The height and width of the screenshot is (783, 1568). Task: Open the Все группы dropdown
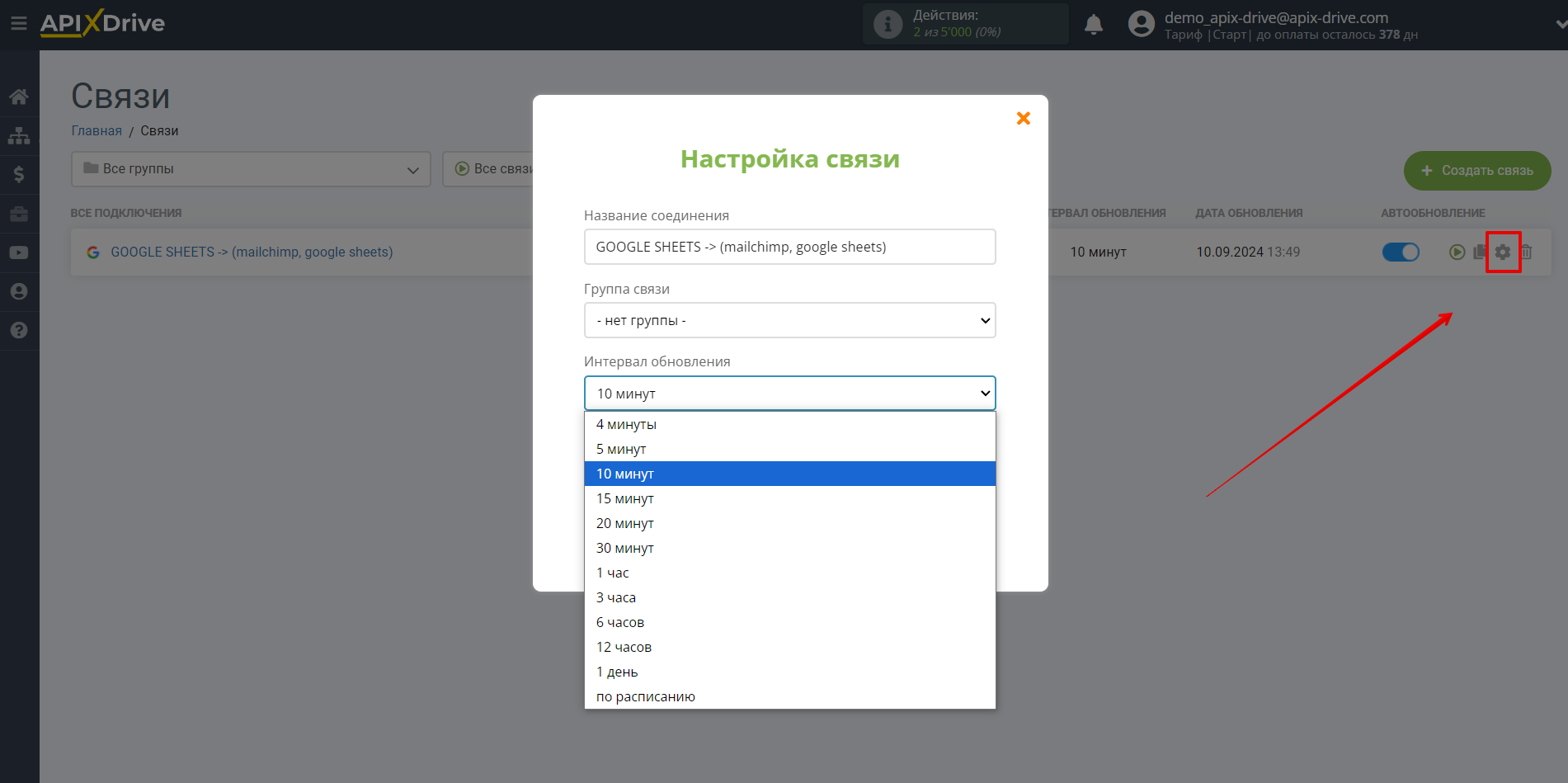coord(251,169)
